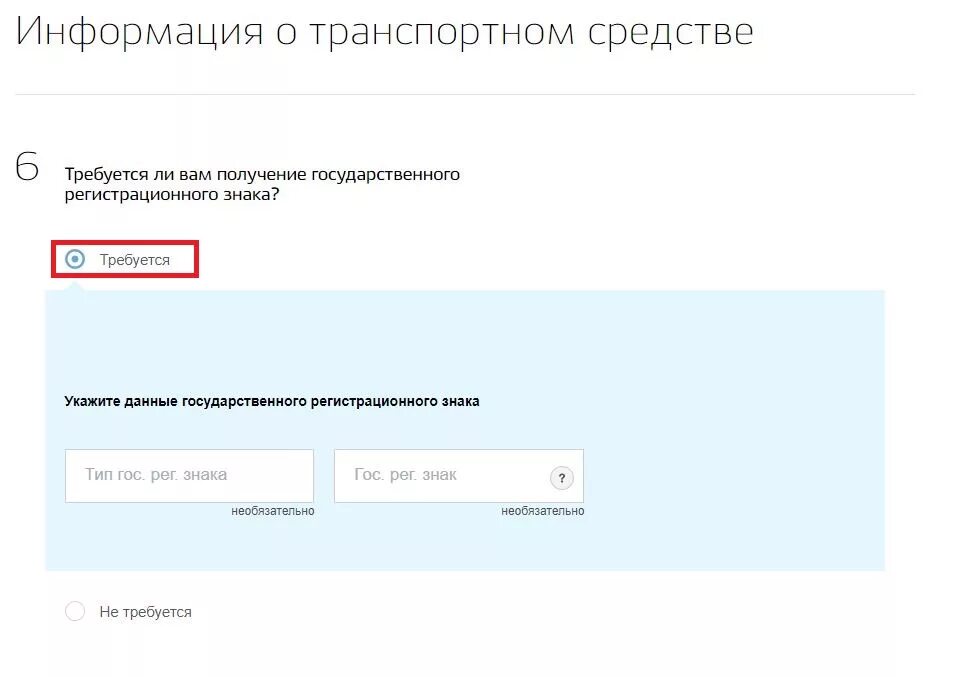Click the "Укажите данные государственного регистрационного знака" label
Screen dimensions: 960x677
pyautogui.click(x=272, y=402)
